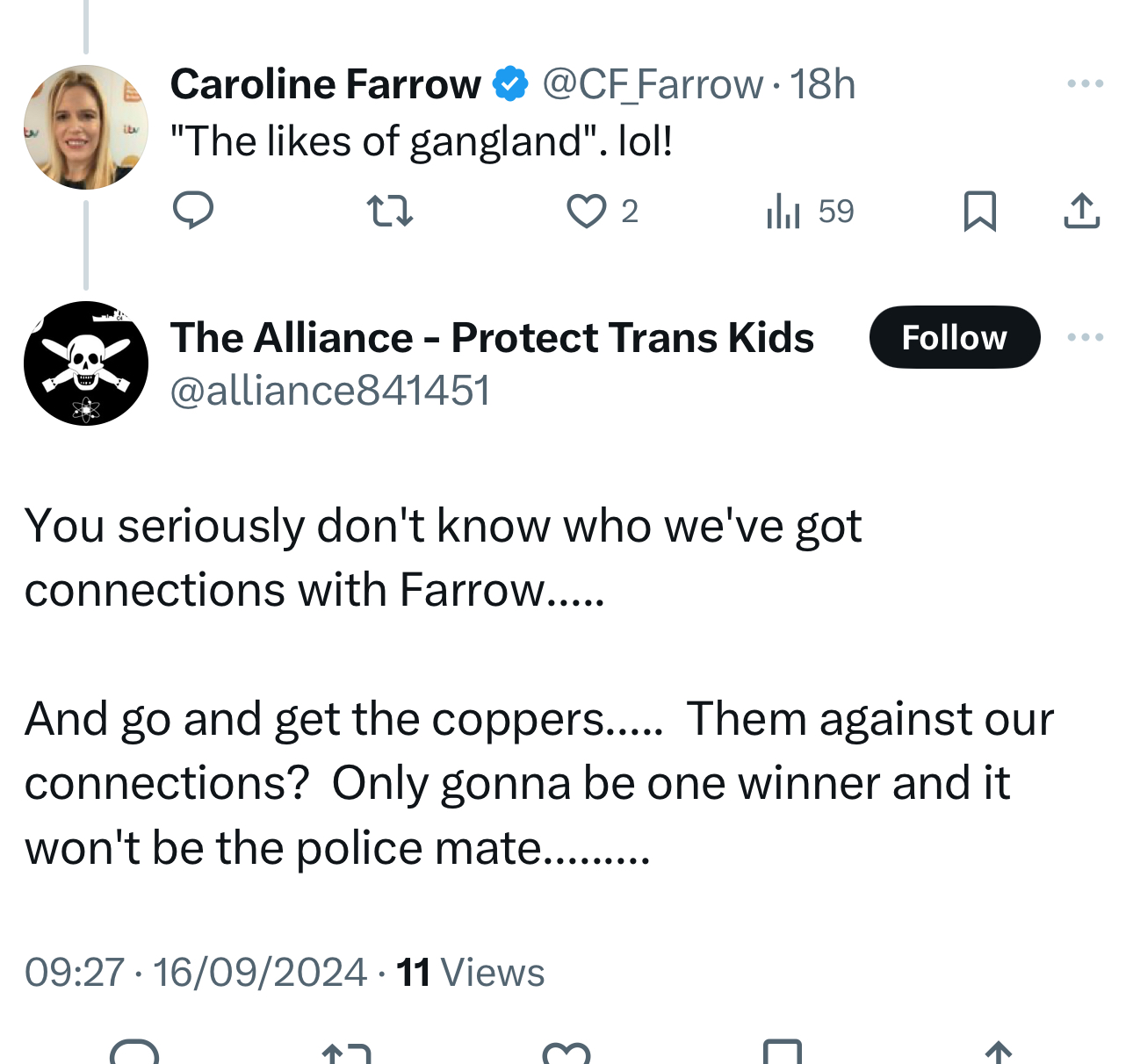Open the 18h timestamp link
Viewport: 1133px width, 1064px height.
pyautogui.click(x=822, y=84)
